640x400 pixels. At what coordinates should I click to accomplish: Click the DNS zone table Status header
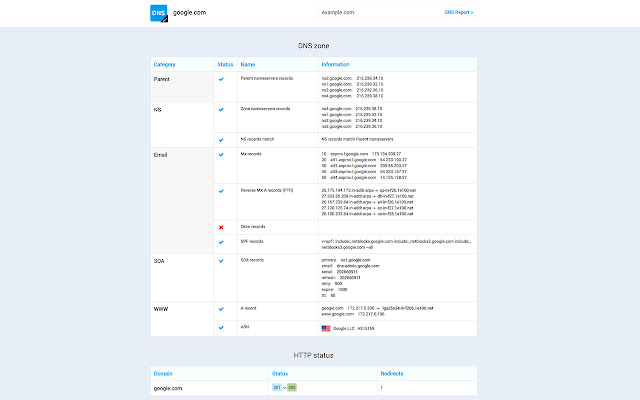[x=225, y=64]
